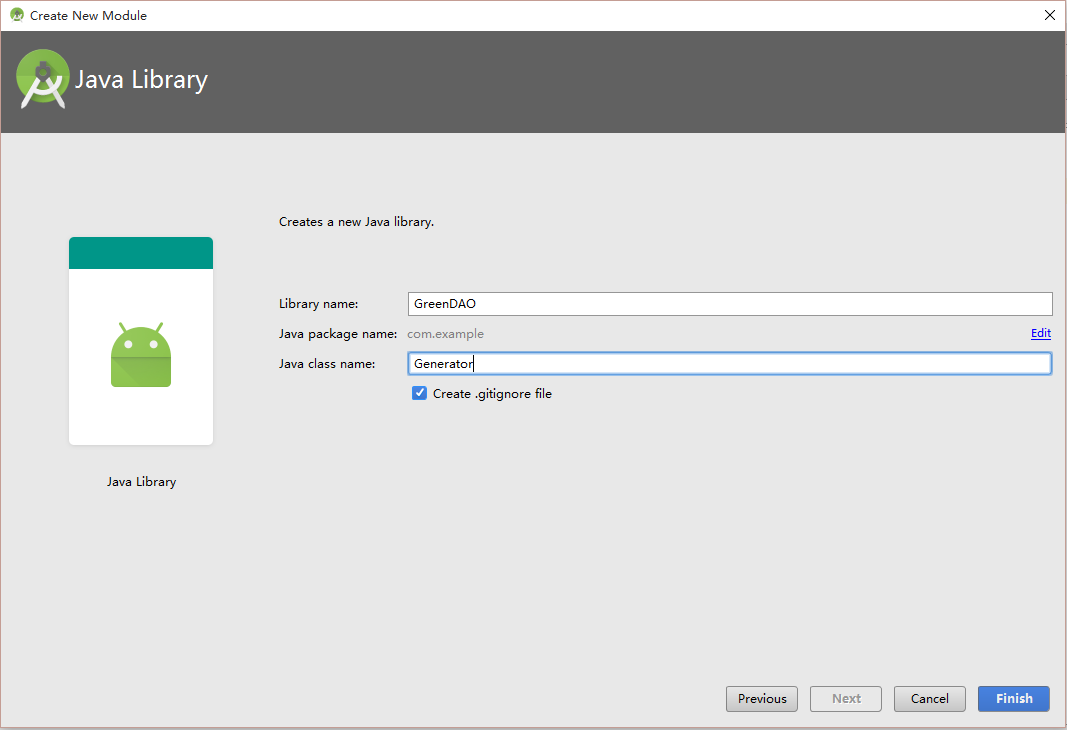
Task: Click Edit link for Java package name
Action: pyautogui.click(x=1040, y=334)
